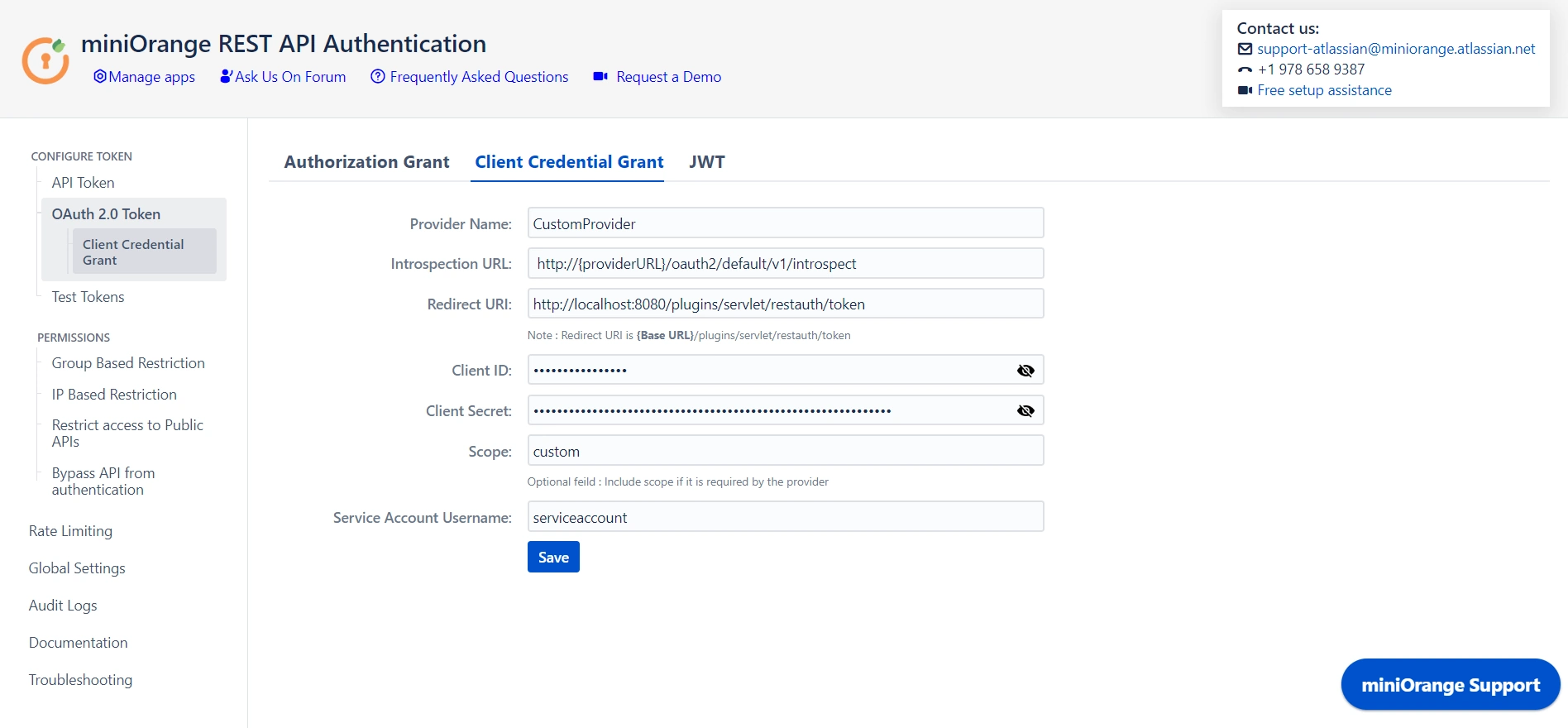Open the Authorization Grant tab

(x=366, y=162)
